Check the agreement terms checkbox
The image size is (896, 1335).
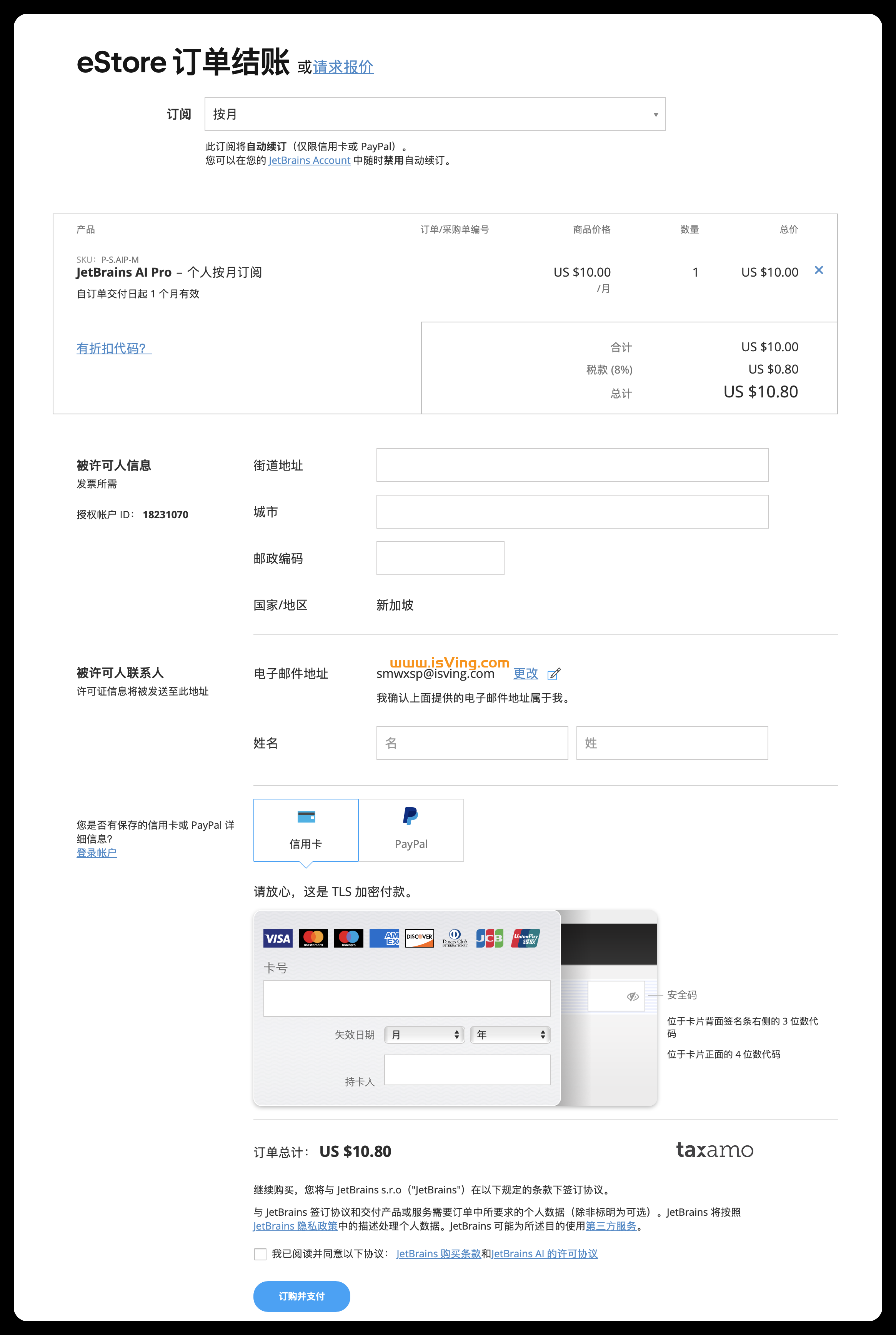point(260,1254)
